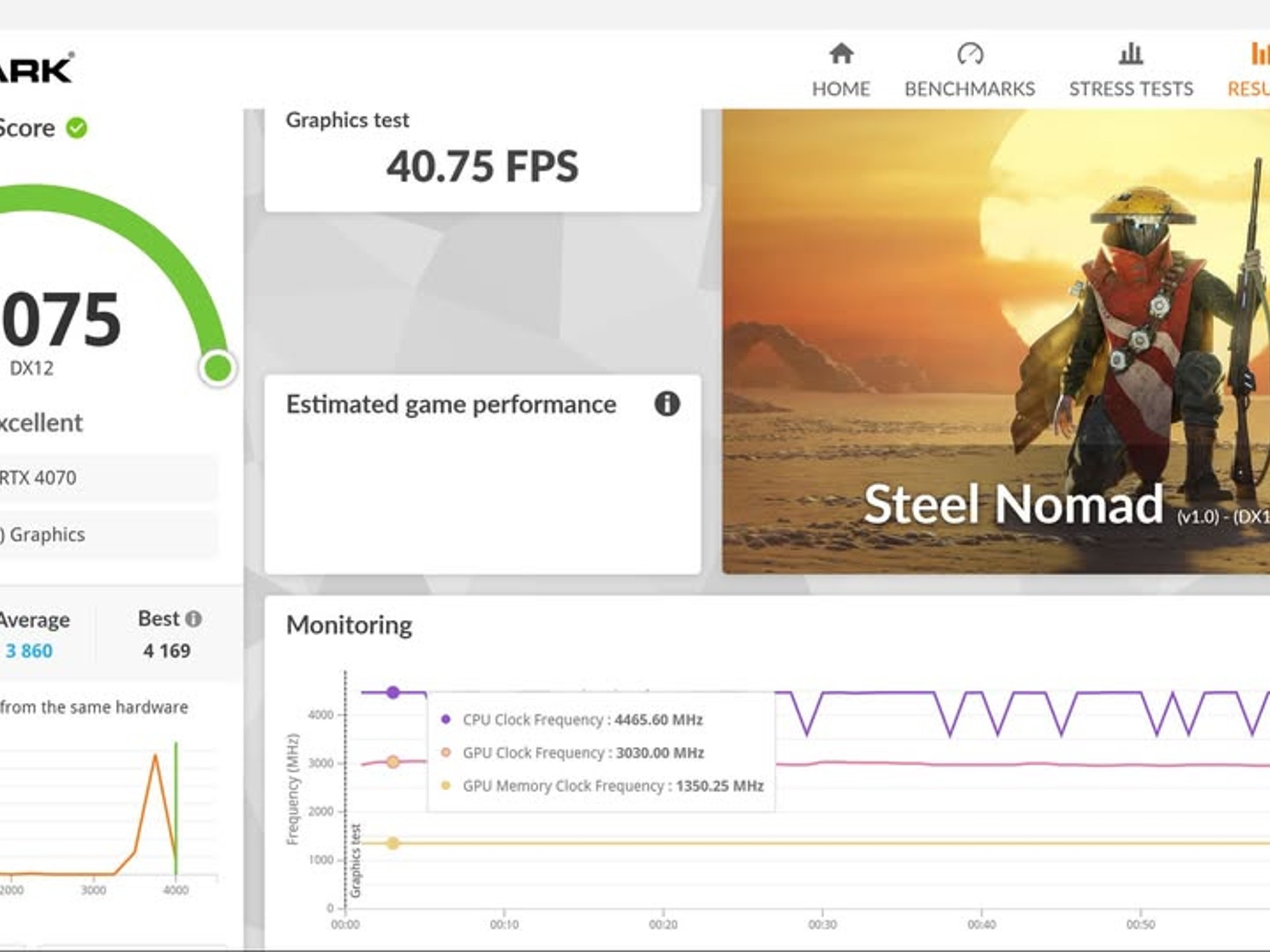1270x952 pixels.
Task: Click the 00:30 mark on monitoring timeline
Action: tap(822, 924)
